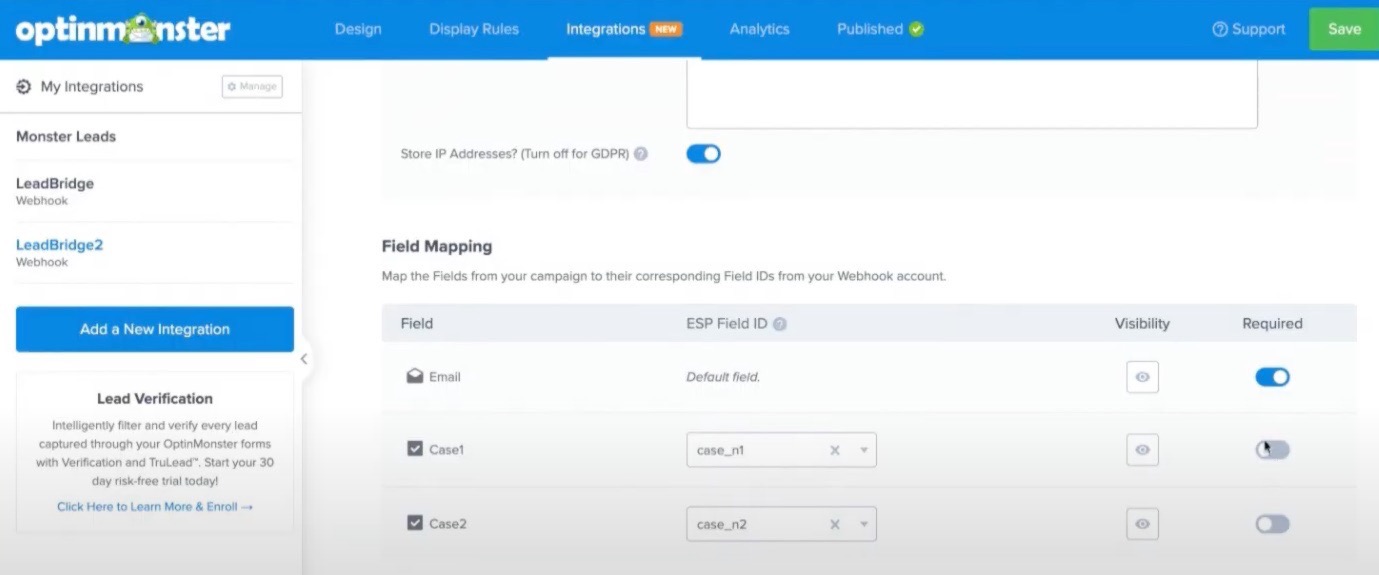
Task: Click the NEW badge on Integrations
Action: coord(665,29)
